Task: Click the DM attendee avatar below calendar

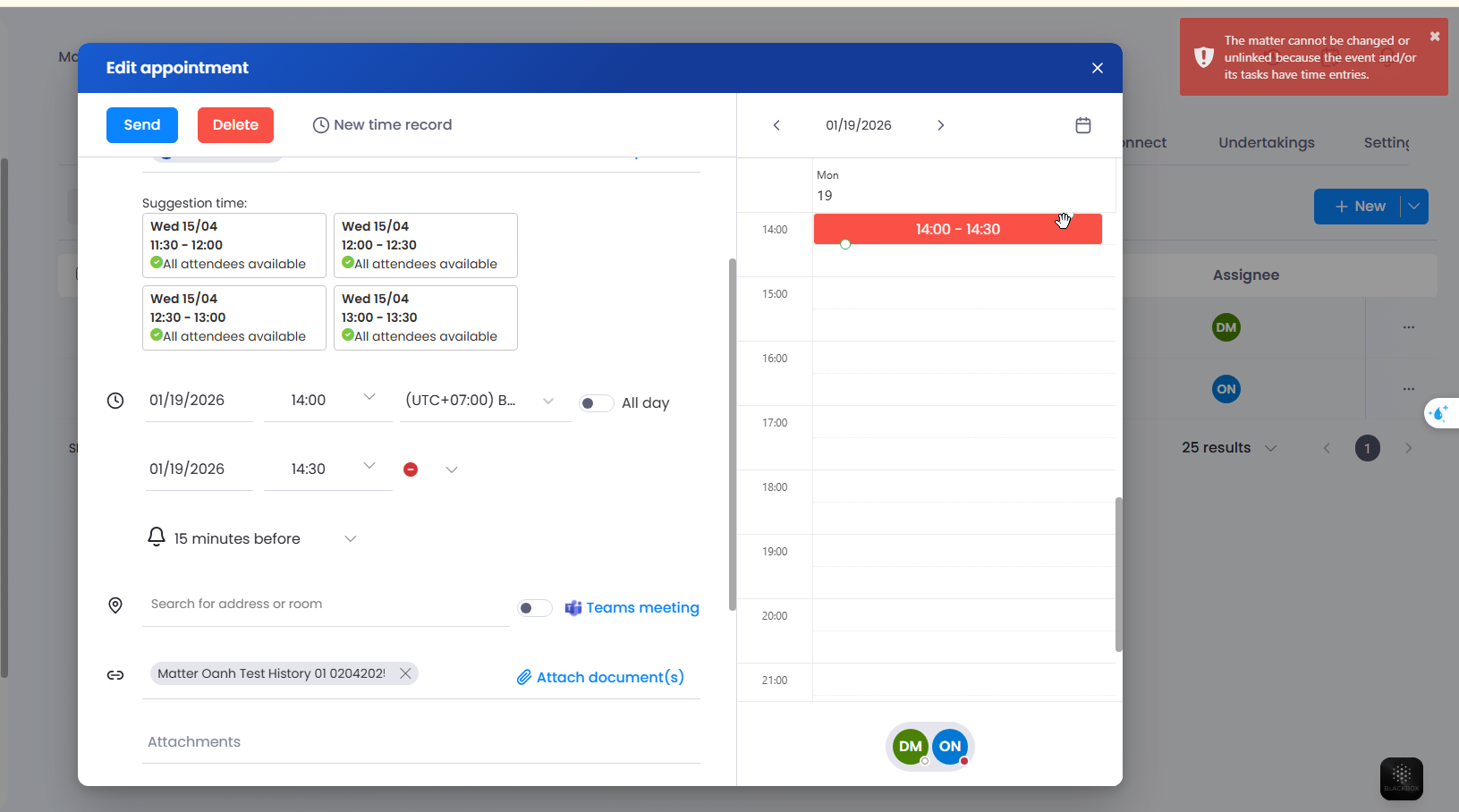Action: pyautogui.click(x=910, y=746)
